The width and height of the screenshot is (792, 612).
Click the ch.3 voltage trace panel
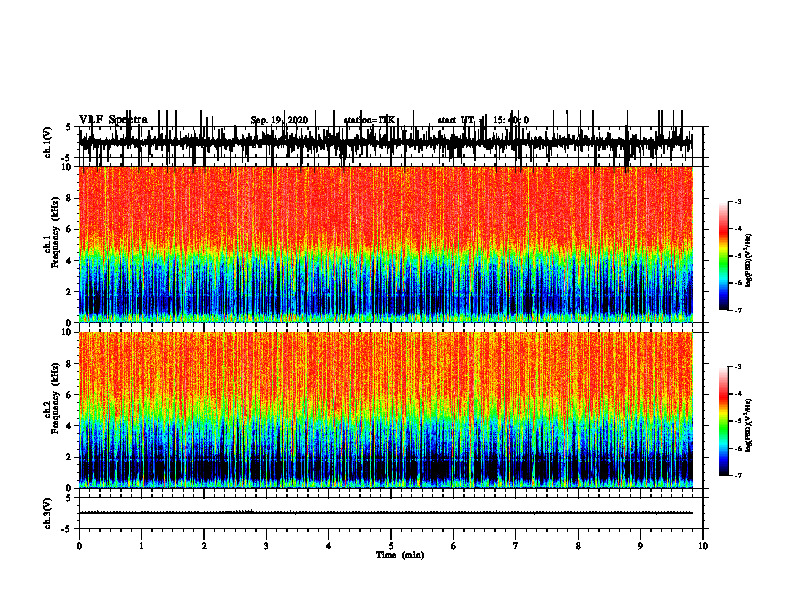390,513
